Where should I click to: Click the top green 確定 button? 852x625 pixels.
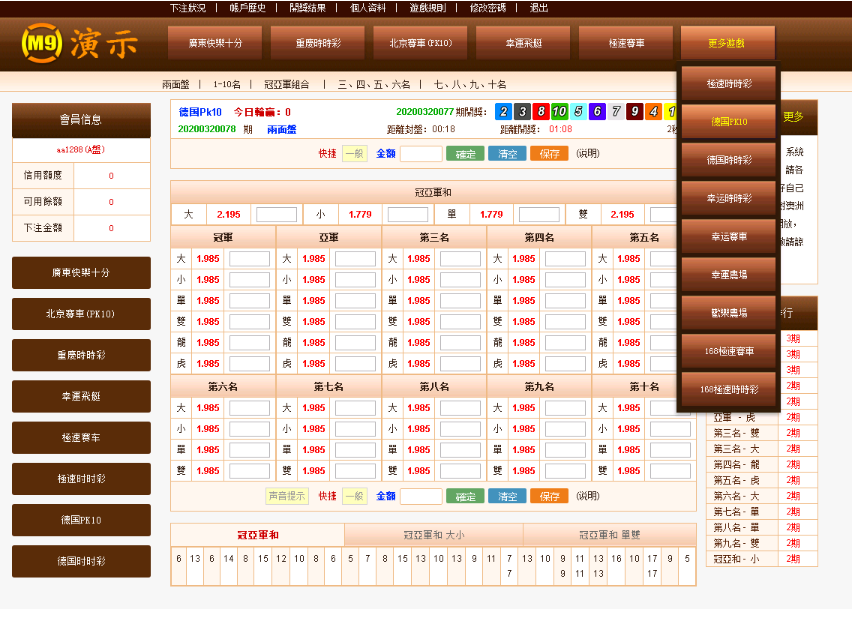pyautogui.click(x=465, y=154)
